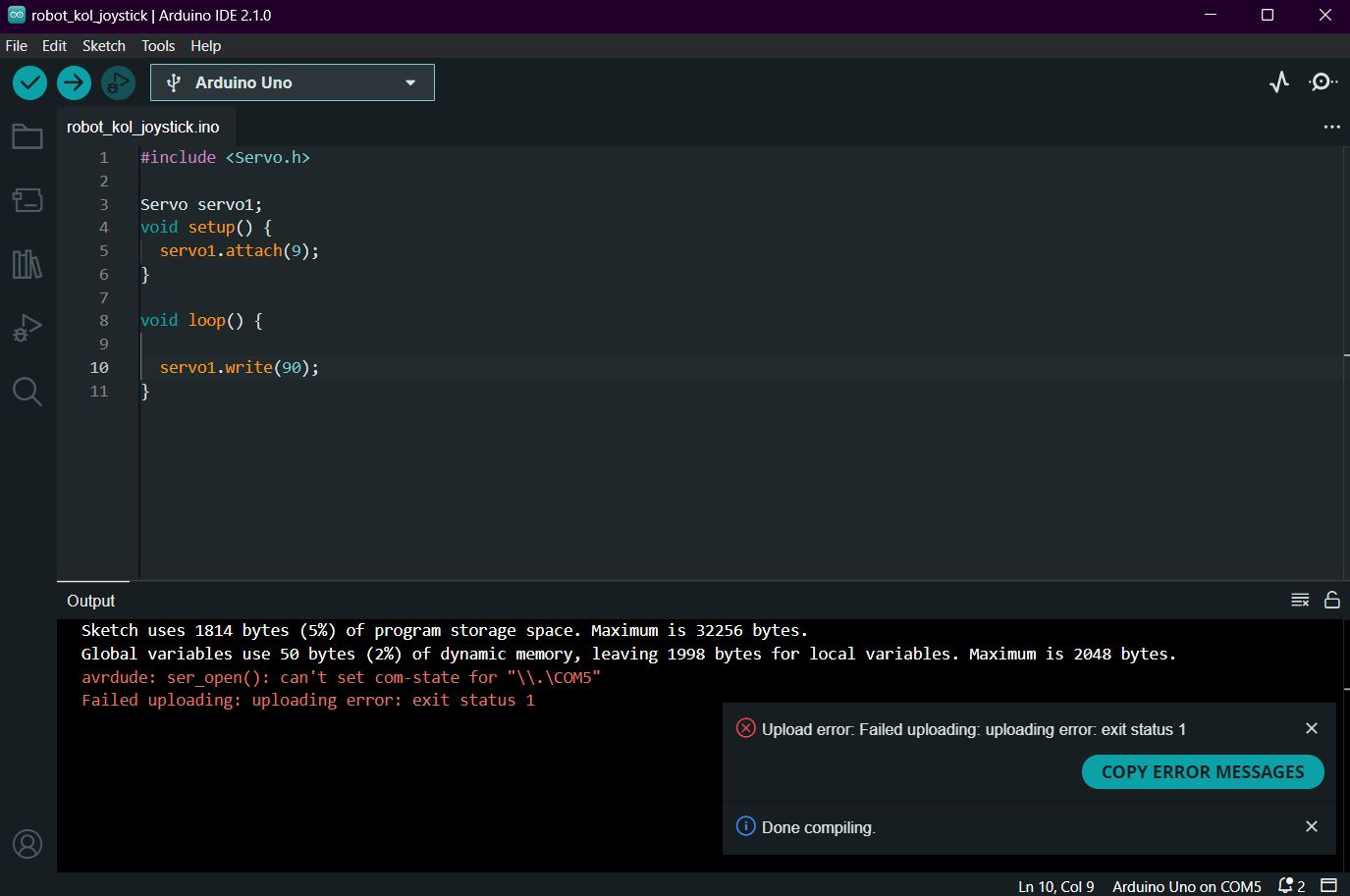Click line number 1 in the gutter

click(x=104, y=157)
